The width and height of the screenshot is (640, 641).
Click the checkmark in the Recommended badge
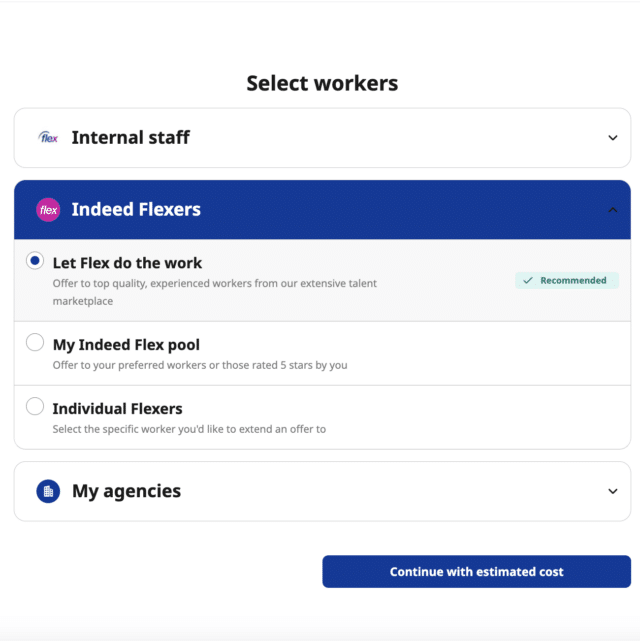click(x=528, y=280)
